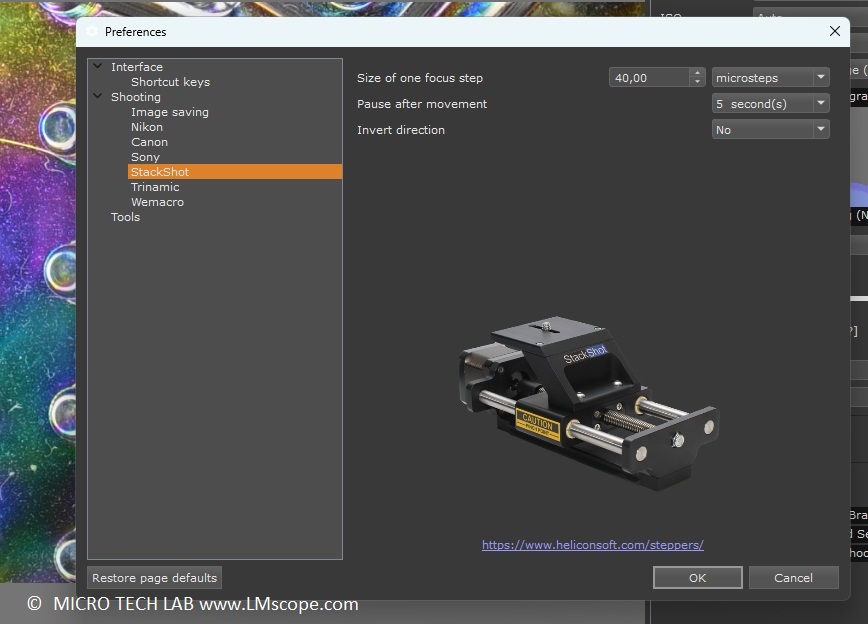868x624 pixels.
Task: Open the microsteps unit dropdown
Action: click(x=770, y=78)
